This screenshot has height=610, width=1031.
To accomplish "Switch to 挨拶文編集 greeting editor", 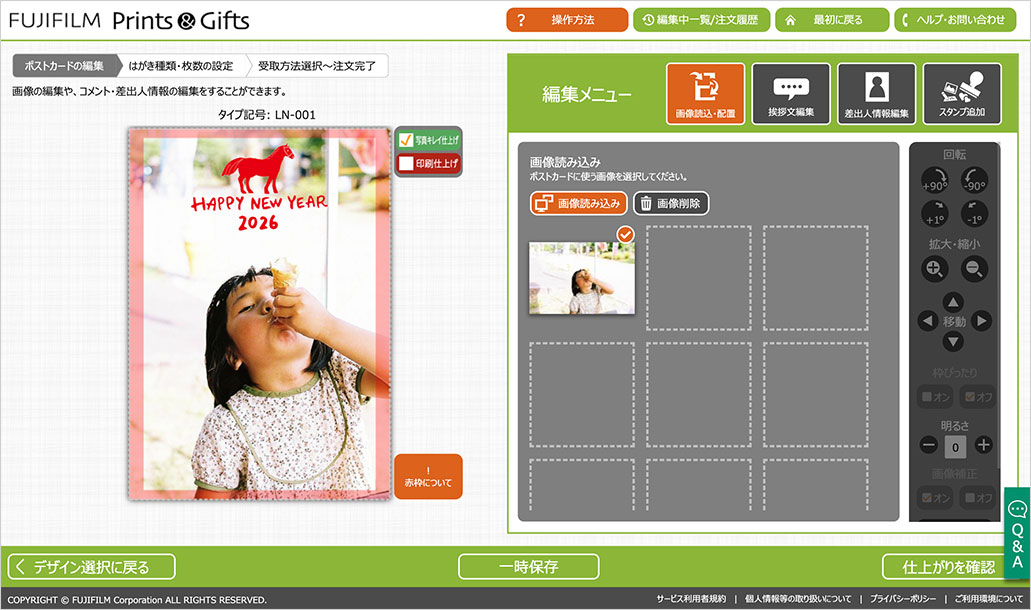I will click(x=790, y=94).
